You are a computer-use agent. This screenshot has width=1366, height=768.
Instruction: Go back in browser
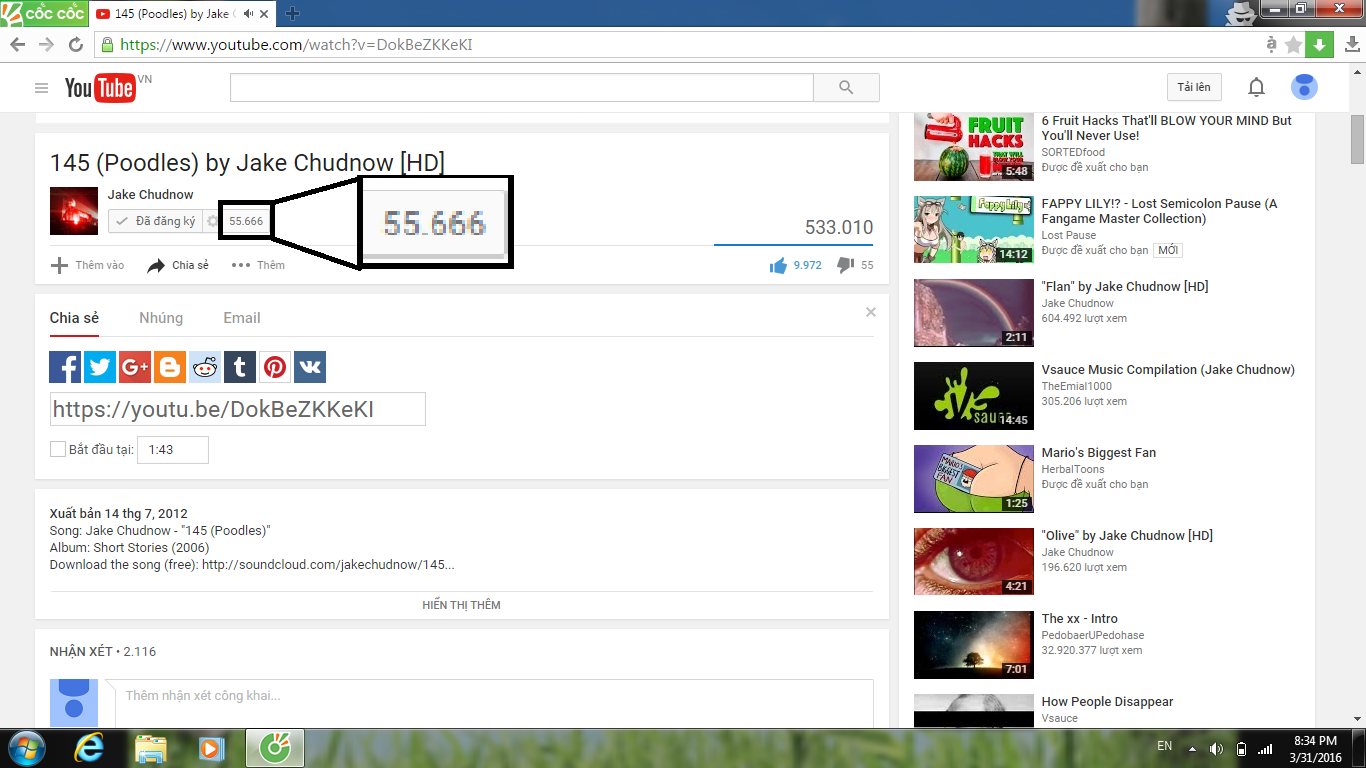click(x=18, y=45)
